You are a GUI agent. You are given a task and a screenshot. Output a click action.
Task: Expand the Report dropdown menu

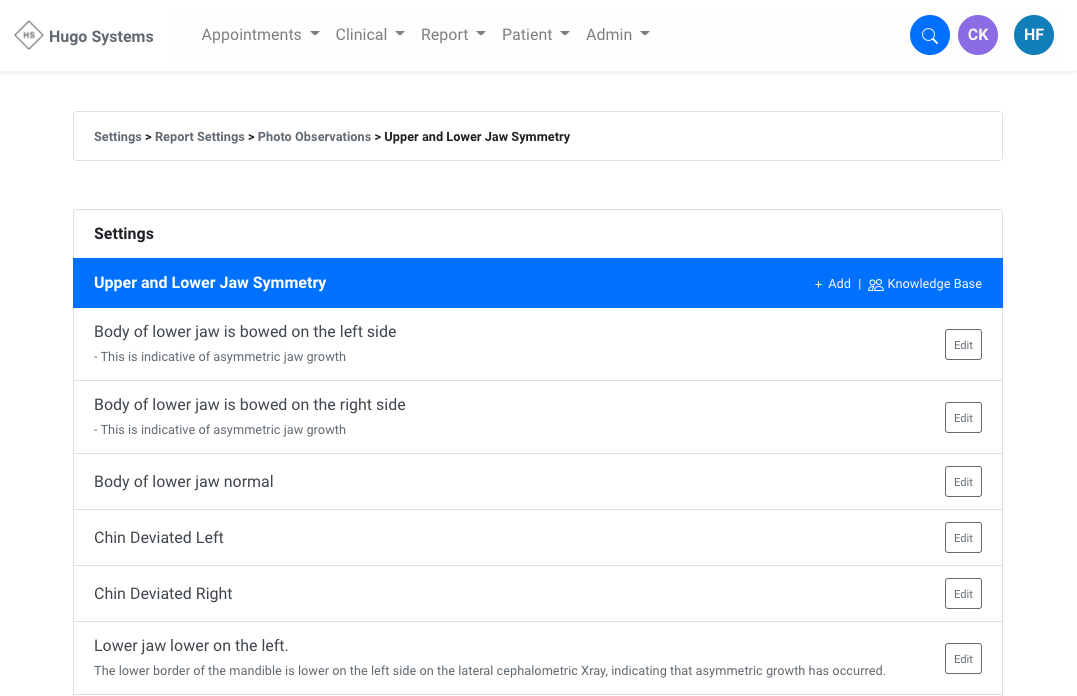[x=453, y=35]
